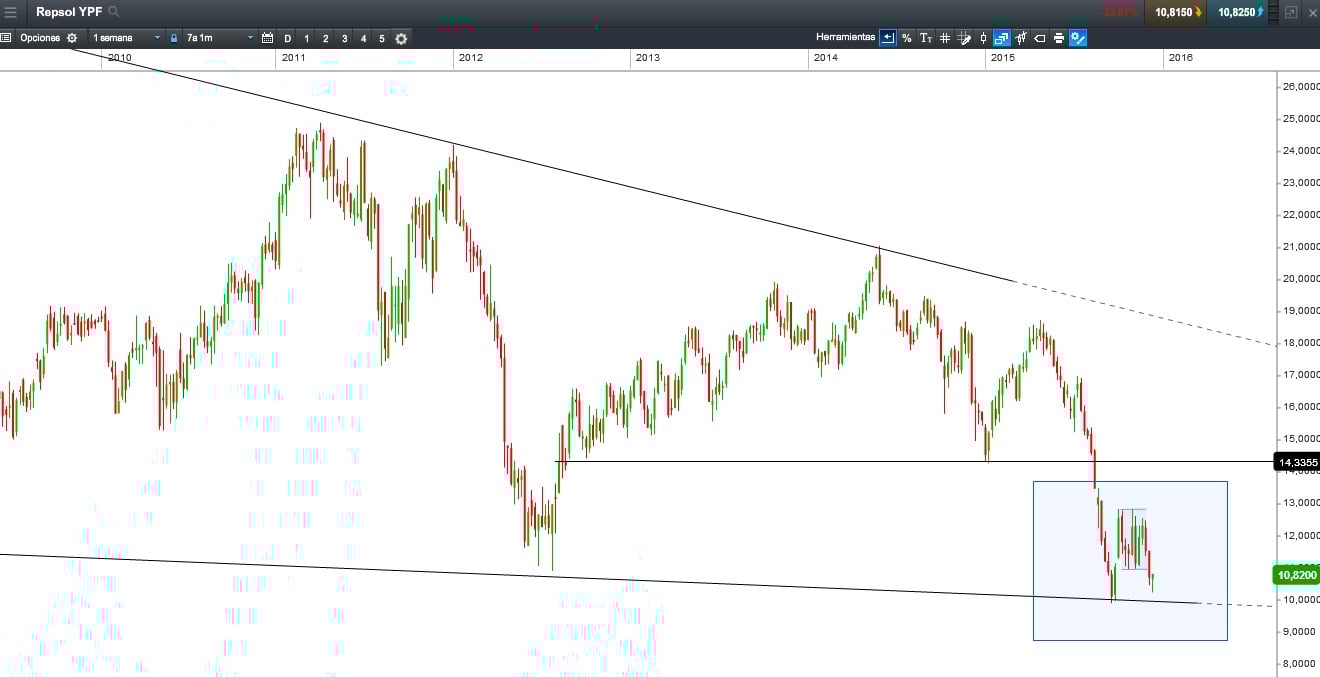Viewport: 1320px width, 677px height.
Task: Select the percentage scale tool
Action: 907,38
